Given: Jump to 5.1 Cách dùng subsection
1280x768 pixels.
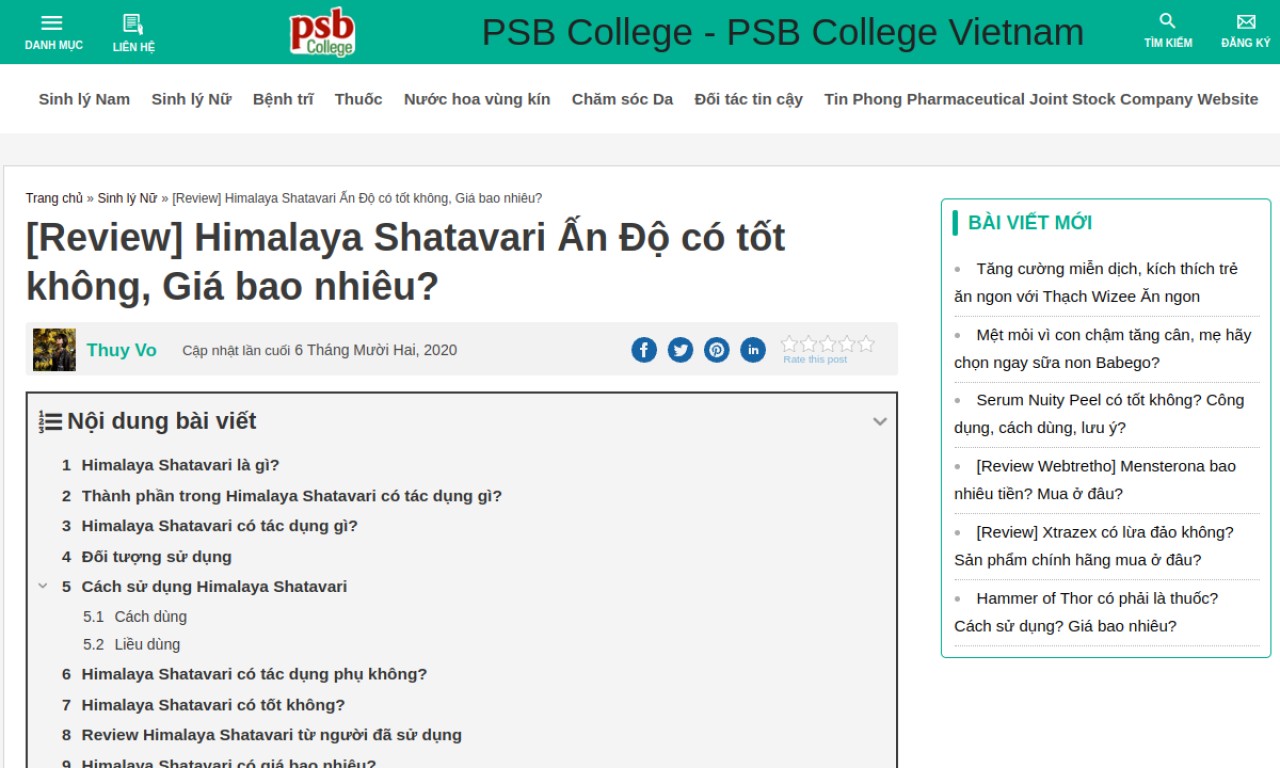Looking at the screenshot, I should click(150, 617).
